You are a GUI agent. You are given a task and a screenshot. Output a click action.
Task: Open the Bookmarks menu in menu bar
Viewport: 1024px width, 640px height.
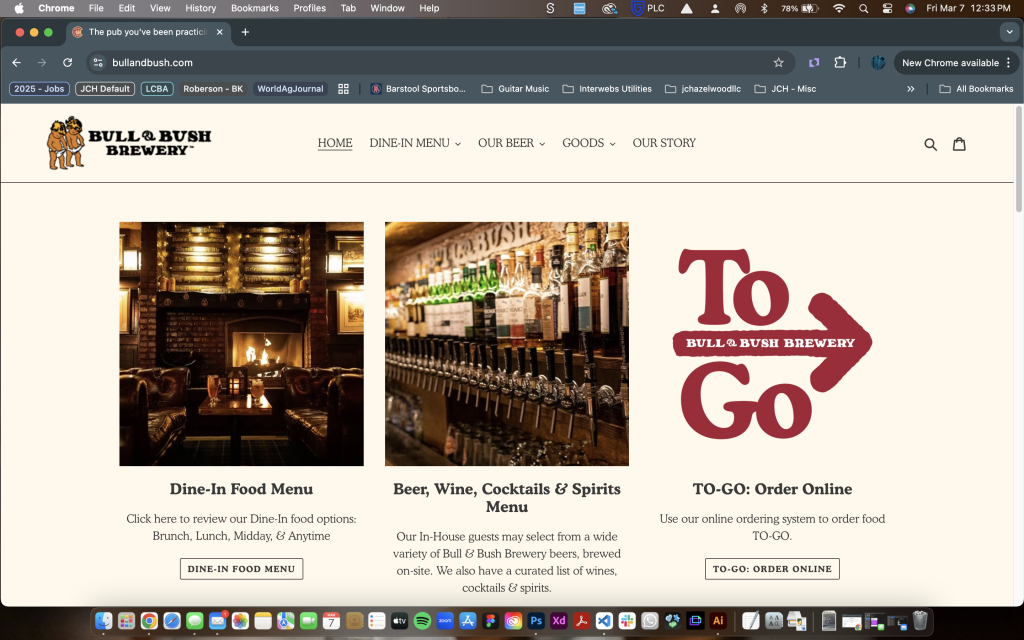click(254, 8)
